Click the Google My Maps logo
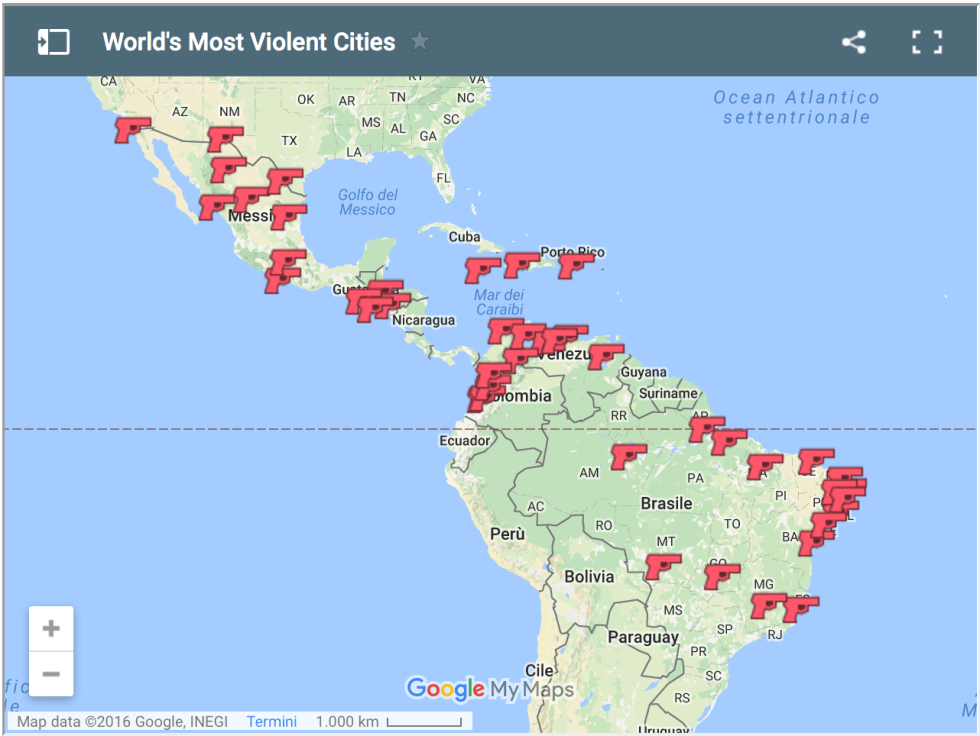 click(489, 689)
